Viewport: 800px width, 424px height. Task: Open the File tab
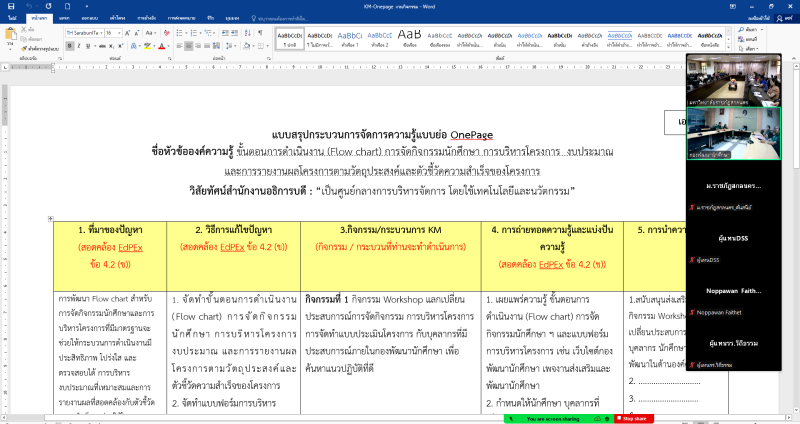click(11, 18)
